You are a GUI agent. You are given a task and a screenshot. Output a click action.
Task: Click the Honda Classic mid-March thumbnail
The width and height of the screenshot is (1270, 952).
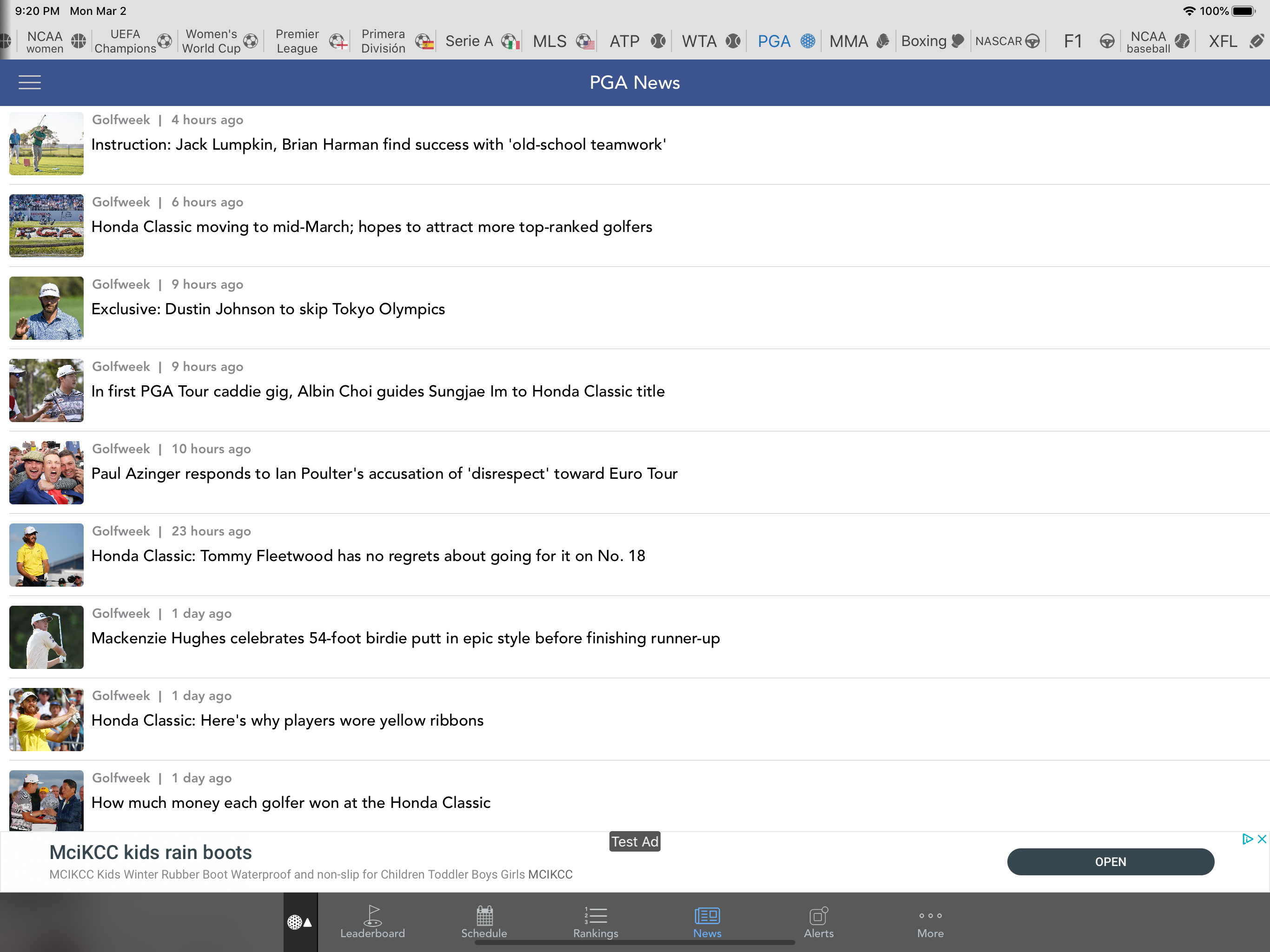tap(46, 225)
